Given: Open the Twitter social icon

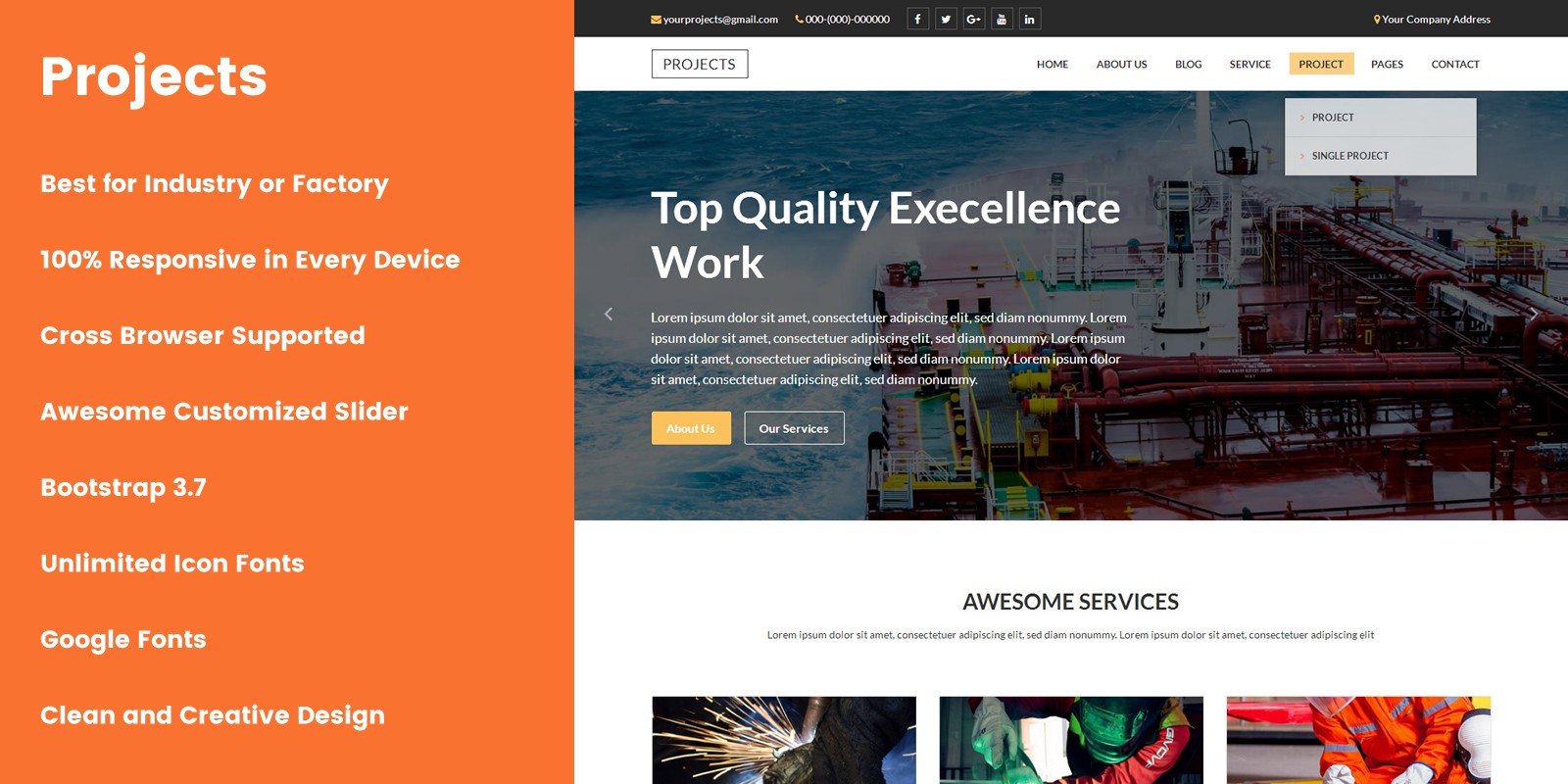Looking at the screenshot, I should (946, 19).
